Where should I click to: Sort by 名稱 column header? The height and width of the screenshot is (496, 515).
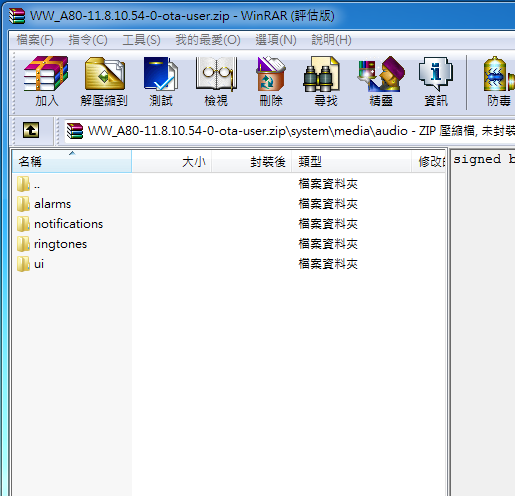tap(72, 162)
